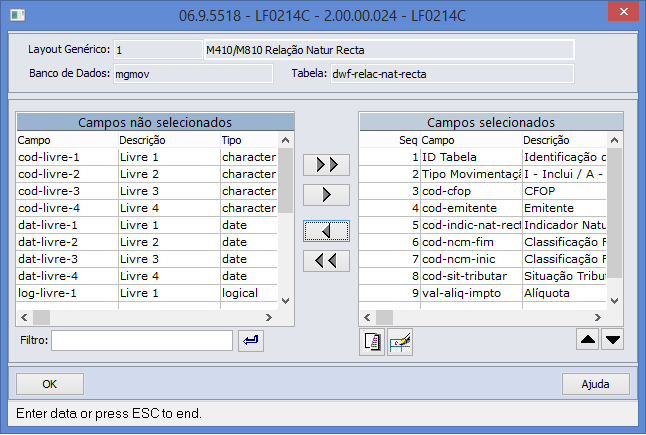The image size is (646, 435).
Task: Click vertical scrollbar thumb of selected fields
Action: pos(614,213)
